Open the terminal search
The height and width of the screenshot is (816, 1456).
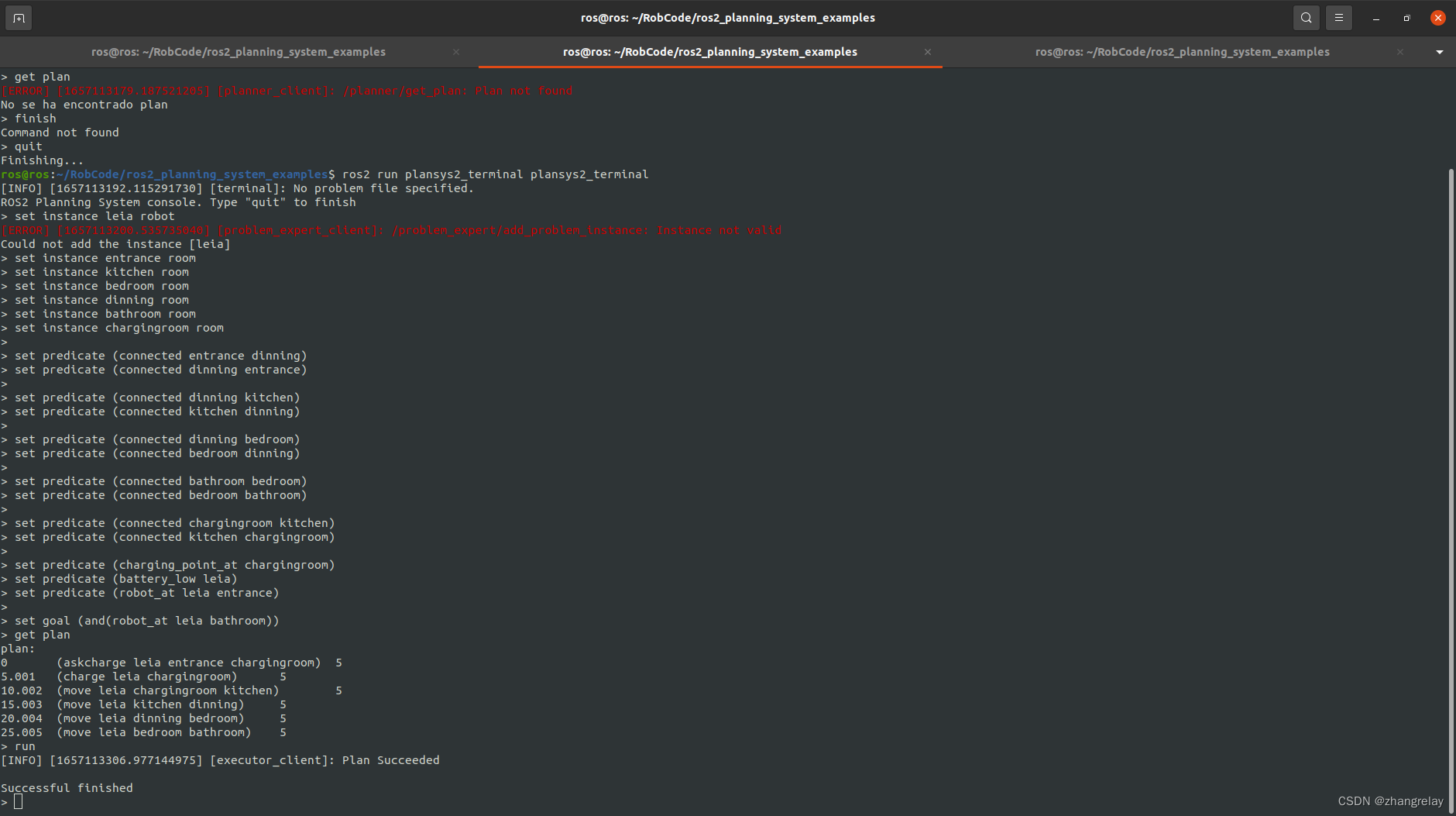[1306, 17]
